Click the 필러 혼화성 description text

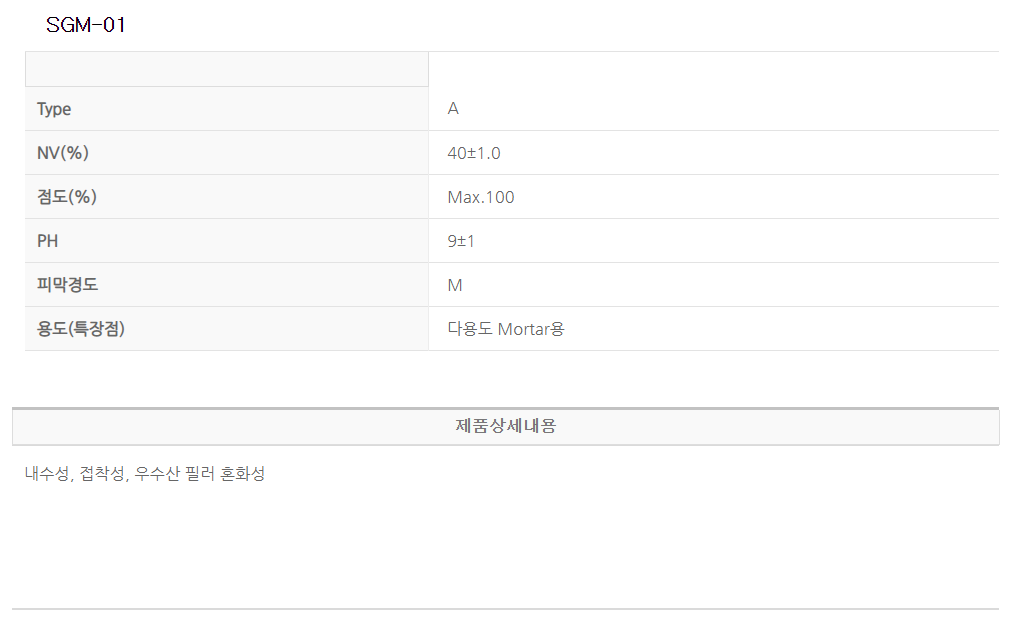pos(225,474)
